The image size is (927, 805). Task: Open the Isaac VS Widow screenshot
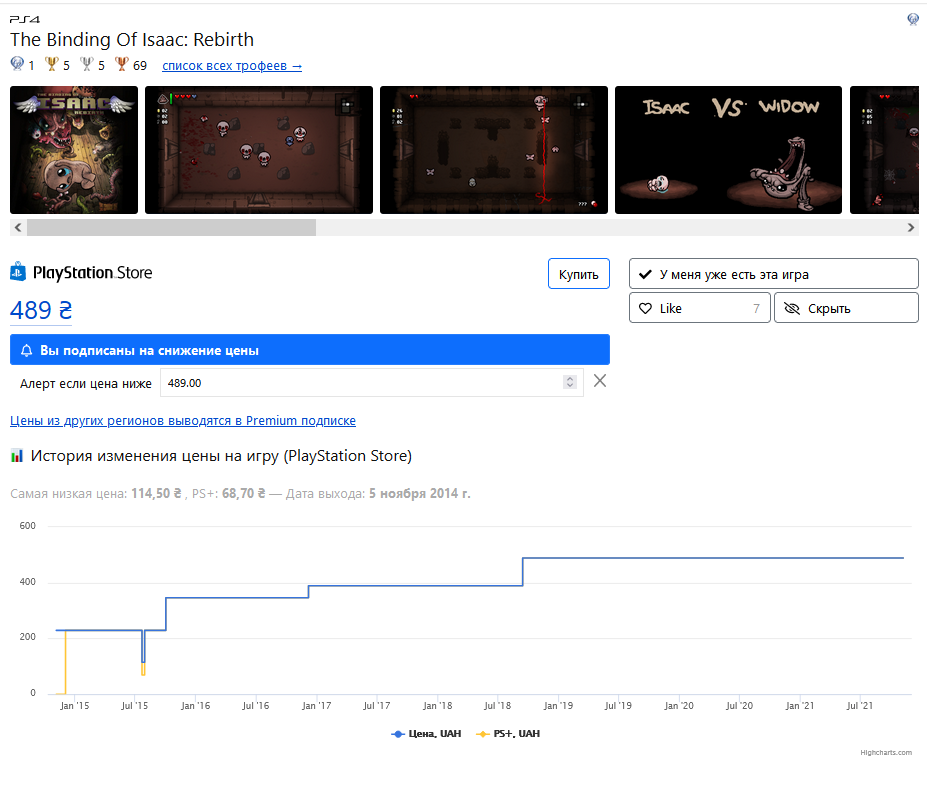728,150
